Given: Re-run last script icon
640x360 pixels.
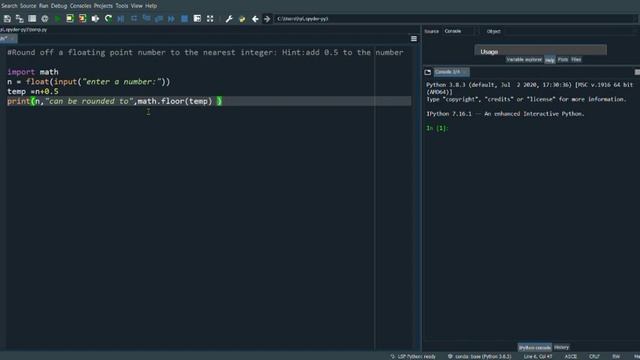Looking at the screenshot, I should coord(108,19).
